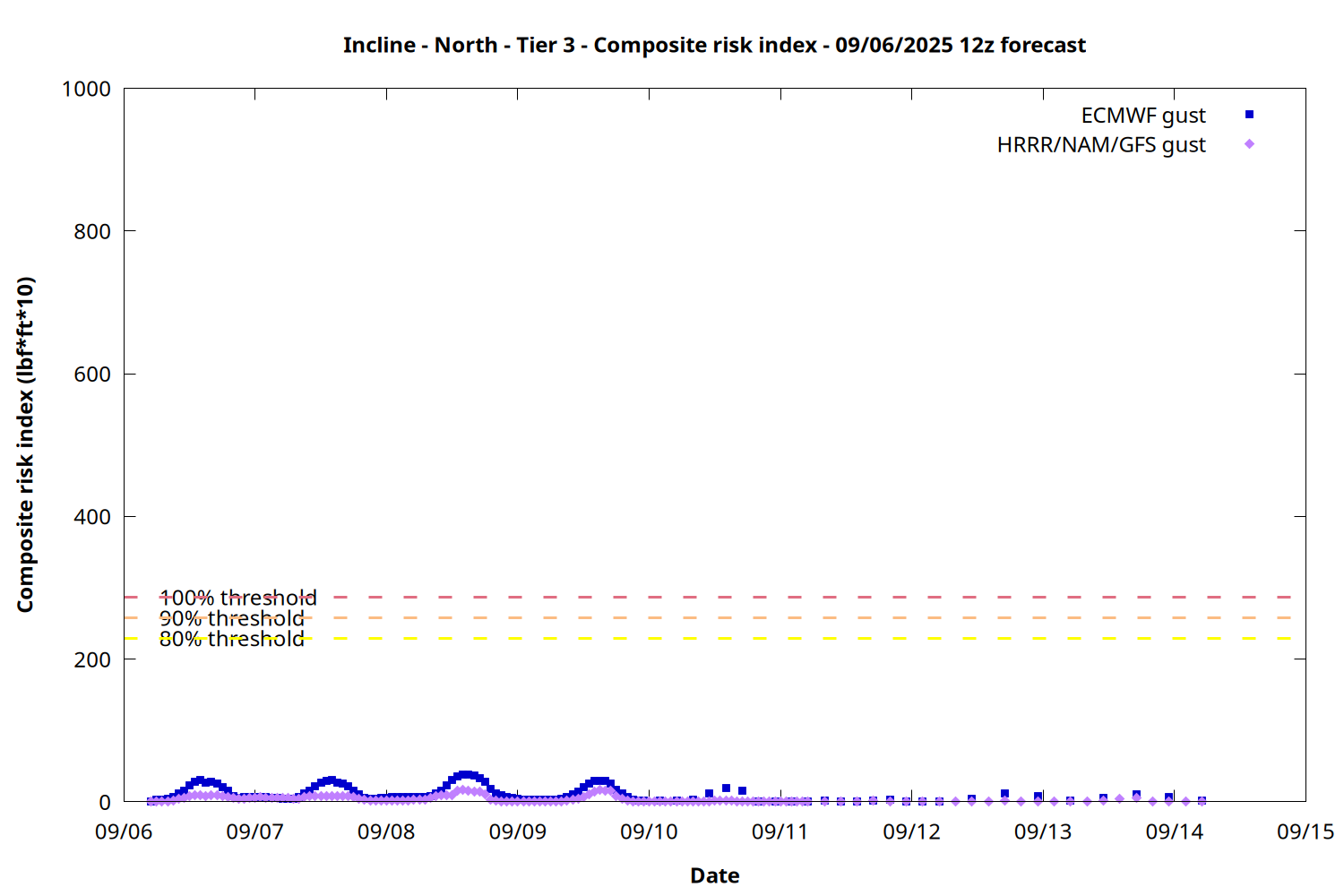
Task: Click the y-axis label 0
Action: click(105, 803)
